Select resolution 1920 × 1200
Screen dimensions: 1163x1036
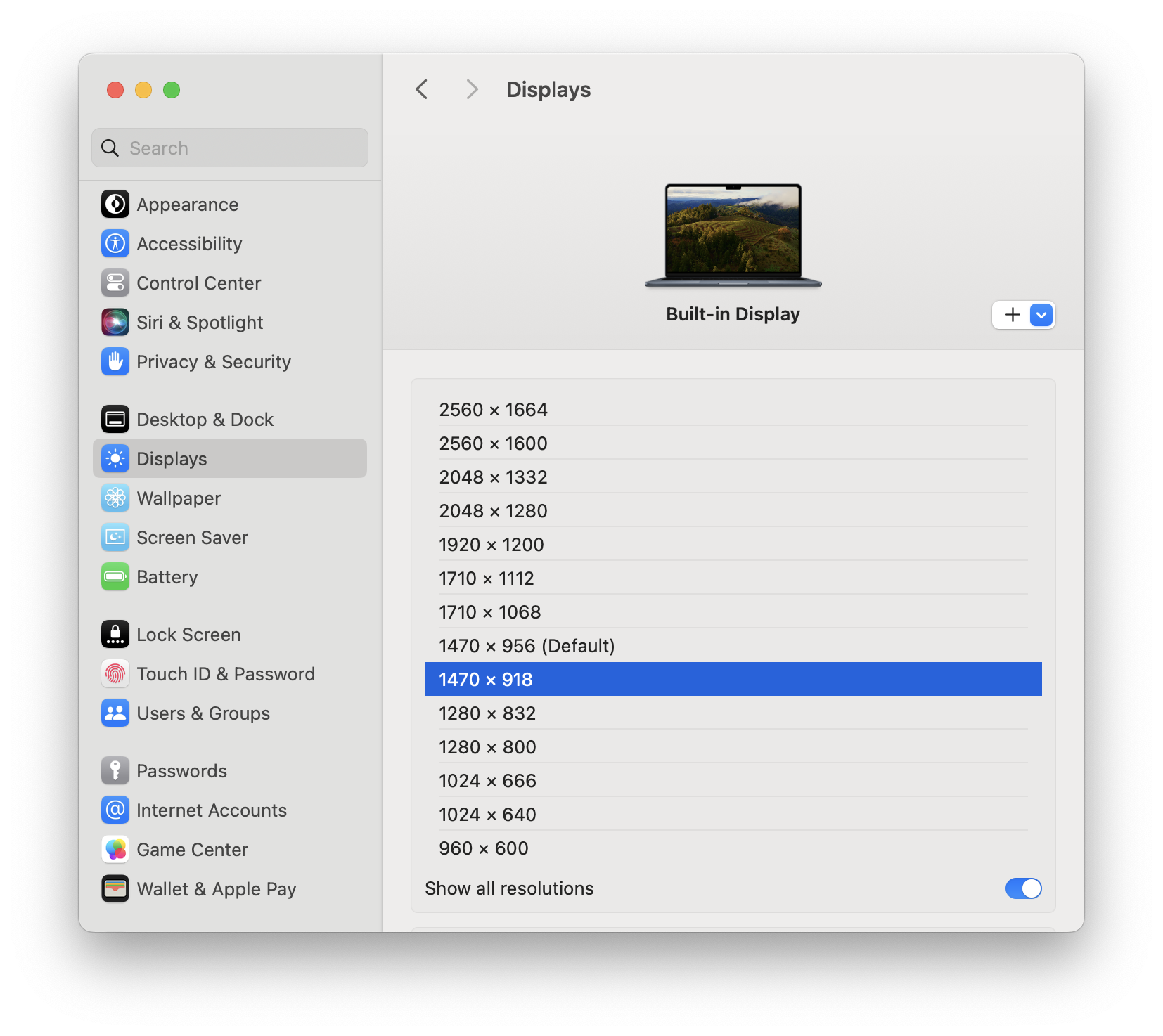pos(733,545)
